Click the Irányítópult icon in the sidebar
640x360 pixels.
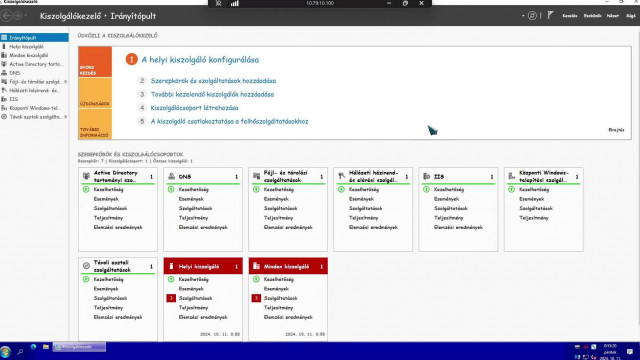point(4,38)
